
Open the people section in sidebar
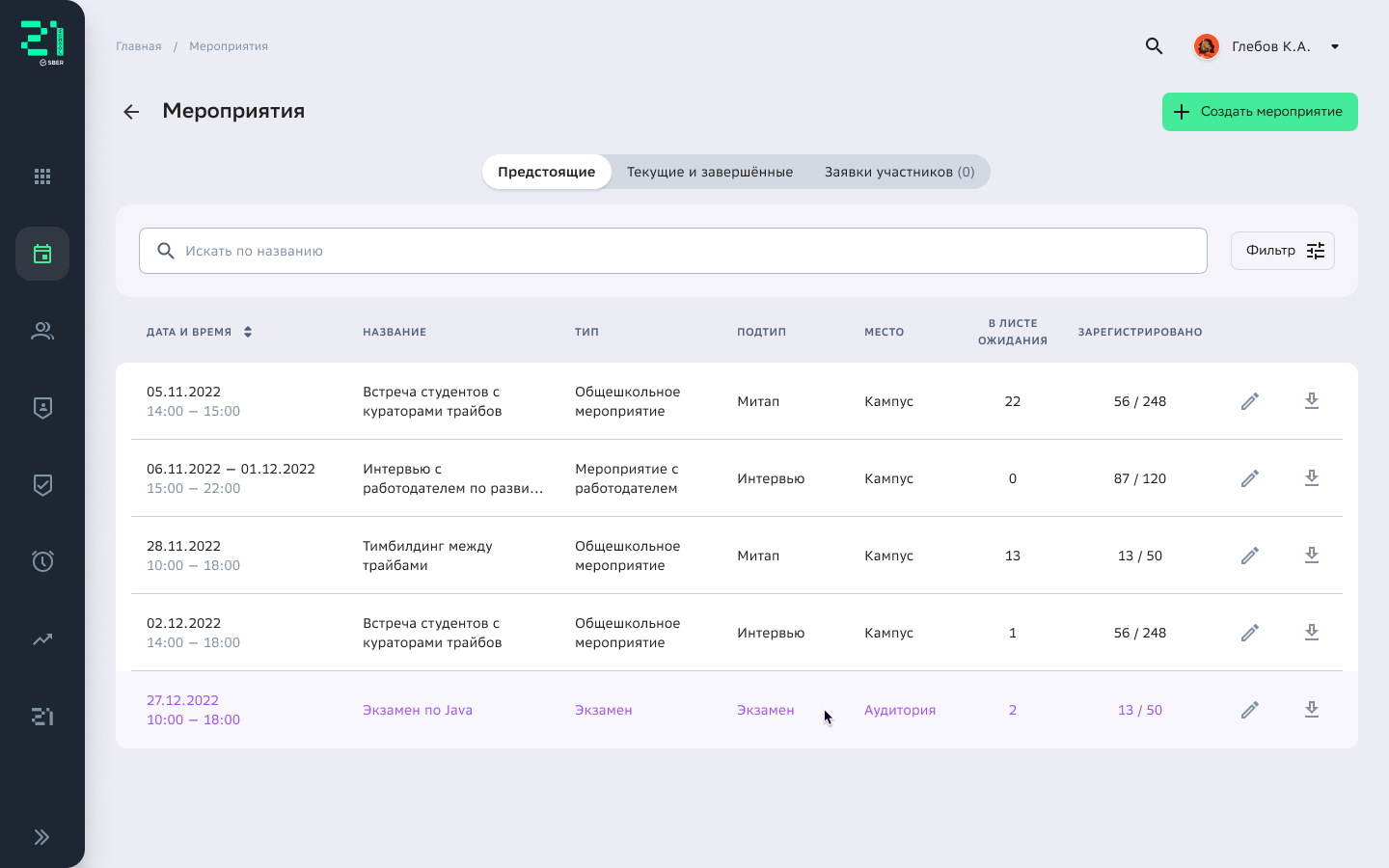[42, 331]
